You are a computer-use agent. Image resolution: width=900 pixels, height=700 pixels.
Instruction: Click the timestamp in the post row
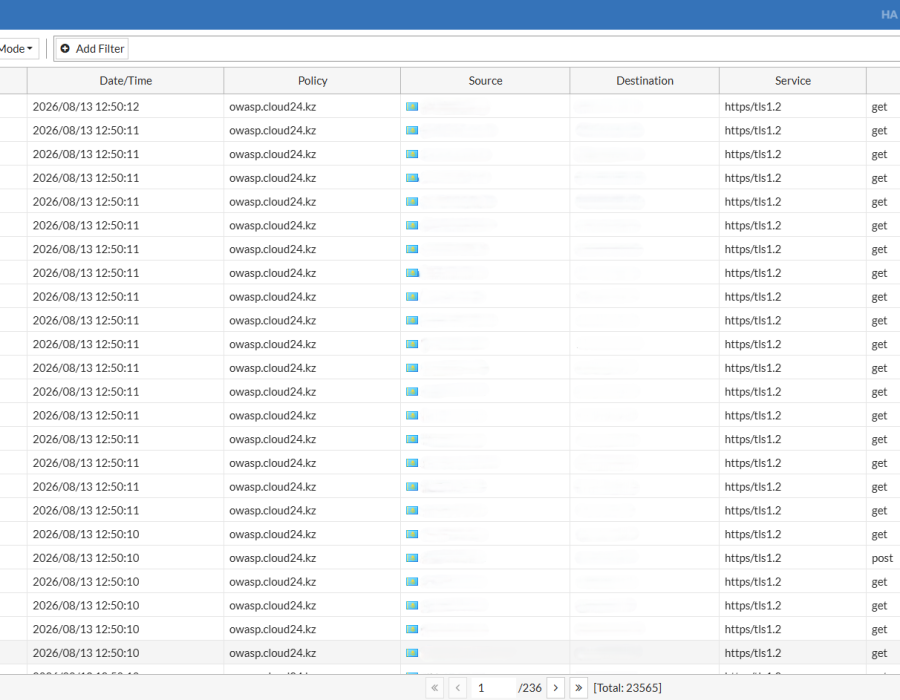pyautogui.click(x=86, y=558)
